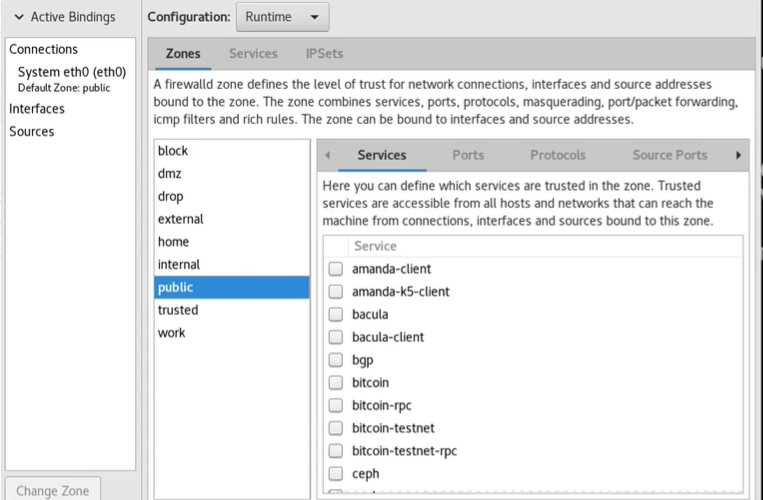The image size is (763, 500).
Task: Open the top-level Services tab
Action: point(253,54)
